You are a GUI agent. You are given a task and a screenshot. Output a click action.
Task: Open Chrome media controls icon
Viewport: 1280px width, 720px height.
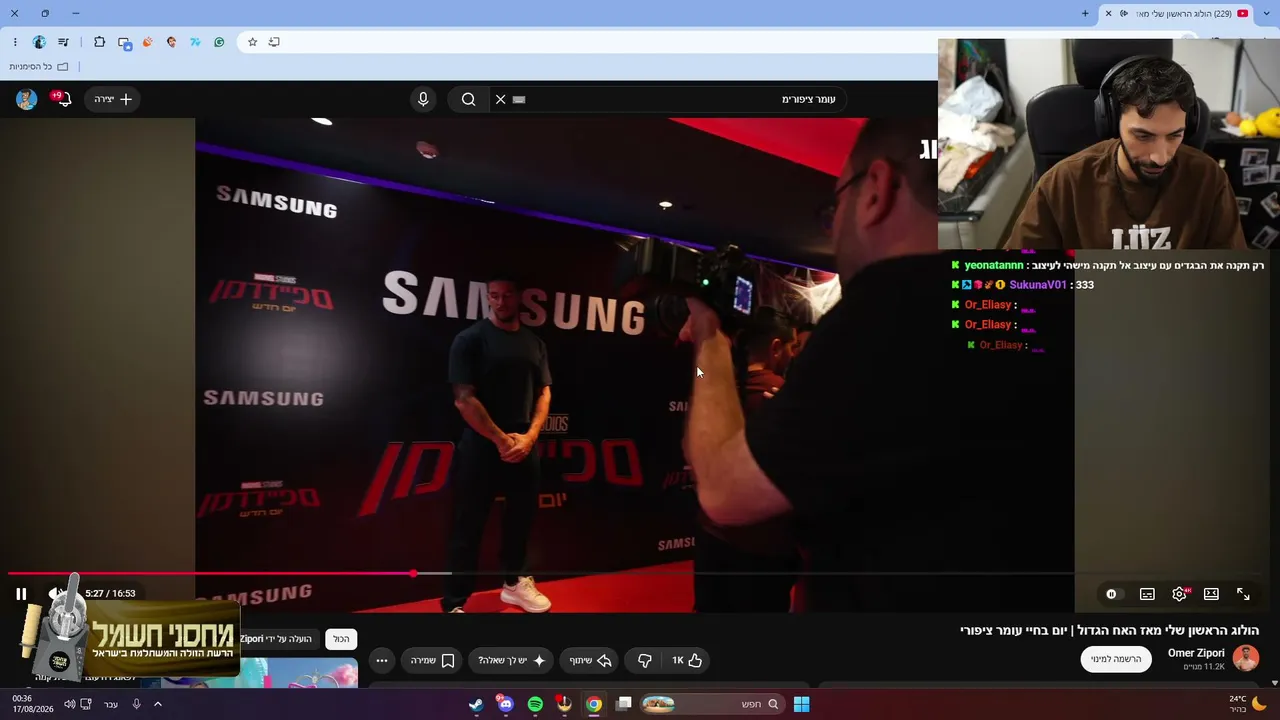pyautogui.click(x=64, y=42)
